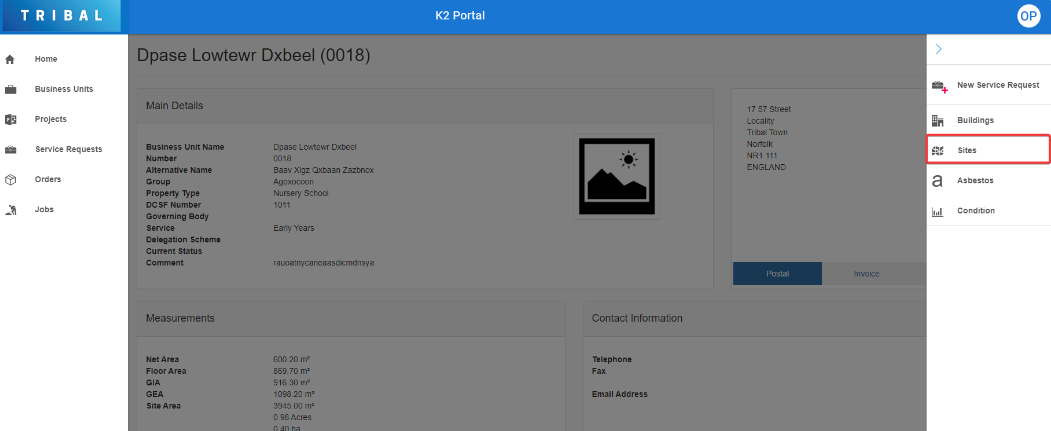
Task: Open Service Requests from left navigation
Action: pyautogui.click(x=68, y=149)
